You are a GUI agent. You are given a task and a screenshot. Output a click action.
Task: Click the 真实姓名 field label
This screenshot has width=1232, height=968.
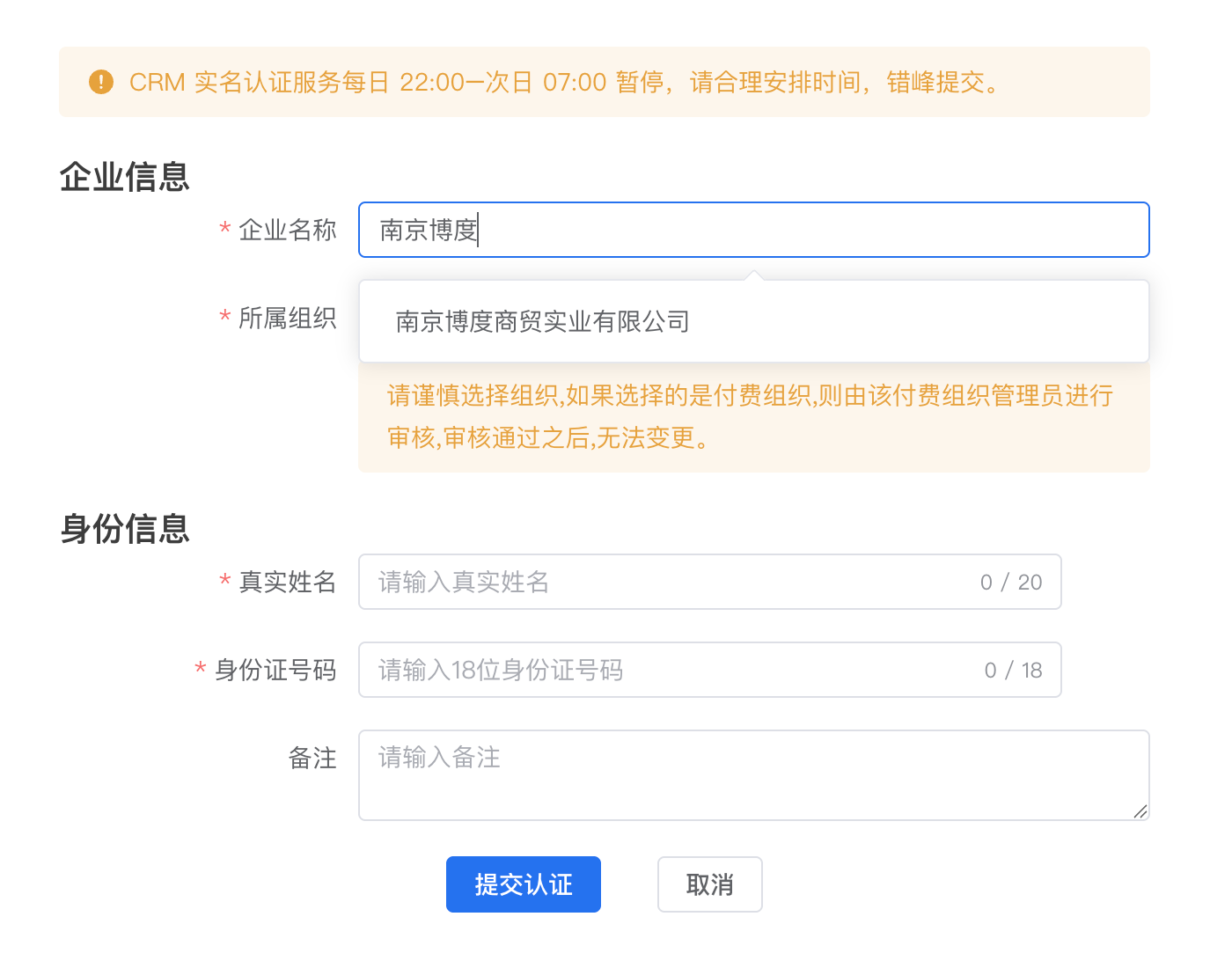click(x=287, y=582)
